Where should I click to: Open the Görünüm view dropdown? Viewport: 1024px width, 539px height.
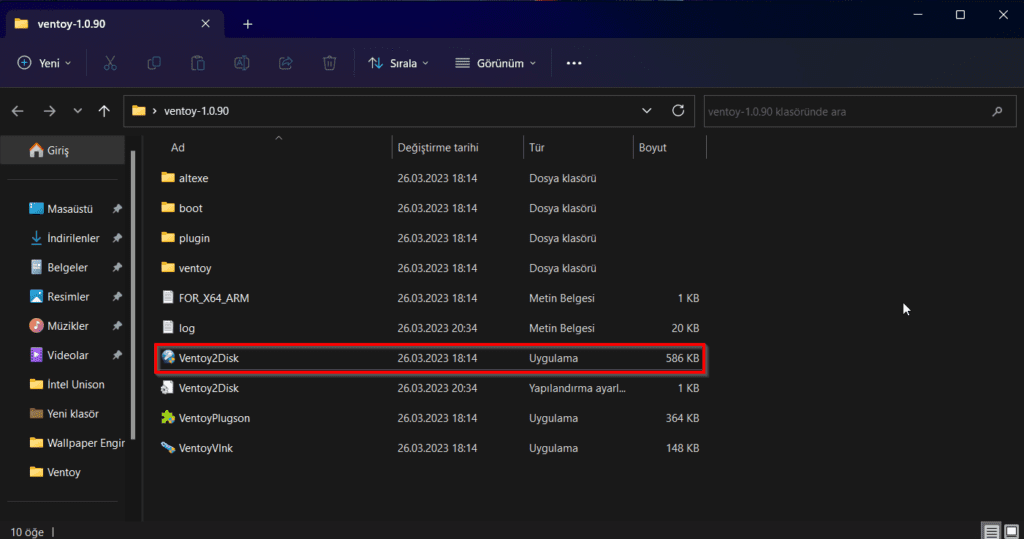(x=495, y=63)
